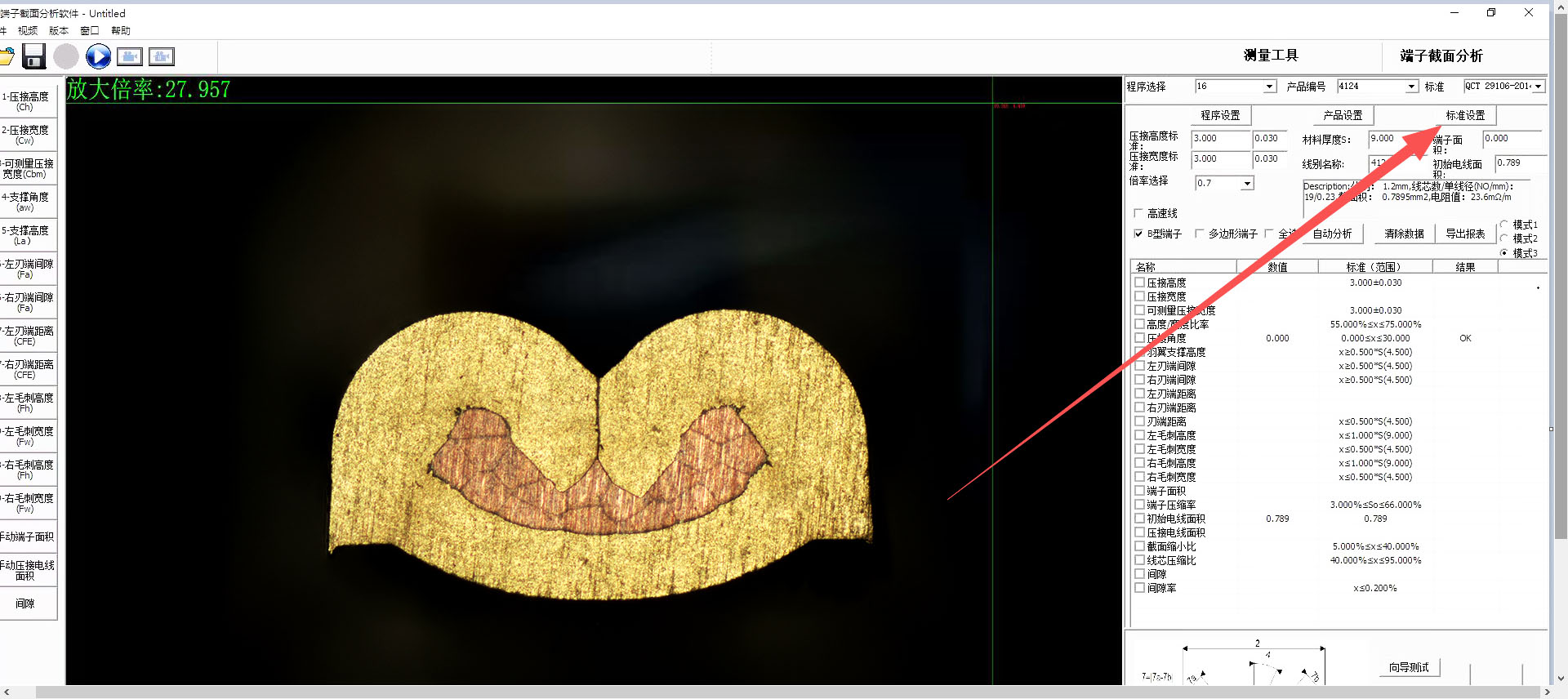Tick the 多边形端子 checkbox
Screen dimensions: 1568x699
coord(1200,234)
